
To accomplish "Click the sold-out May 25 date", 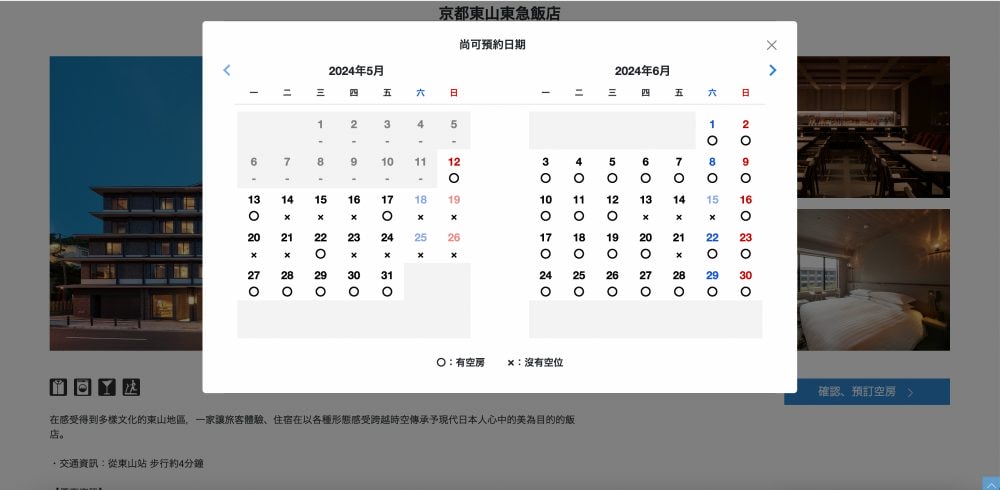I will [x=420, y=244].
